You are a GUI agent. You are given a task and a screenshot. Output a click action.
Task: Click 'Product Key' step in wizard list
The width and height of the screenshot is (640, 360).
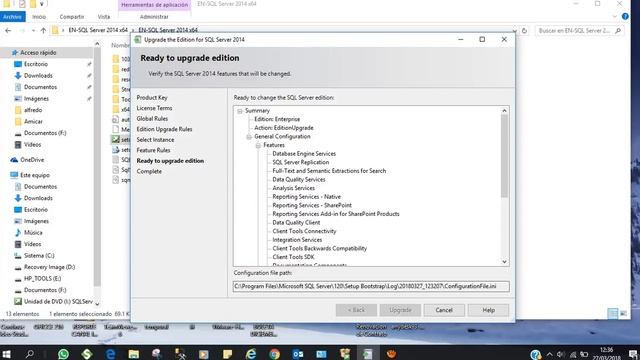point(152,98)
